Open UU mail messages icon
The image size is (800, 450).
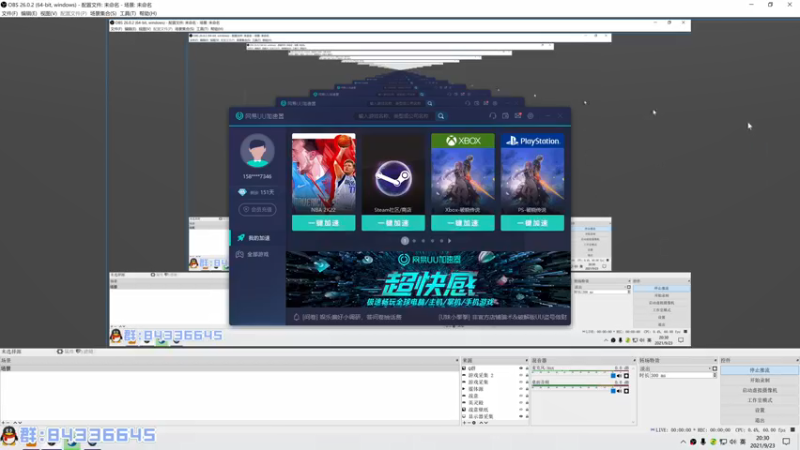(x=518, y=116)
